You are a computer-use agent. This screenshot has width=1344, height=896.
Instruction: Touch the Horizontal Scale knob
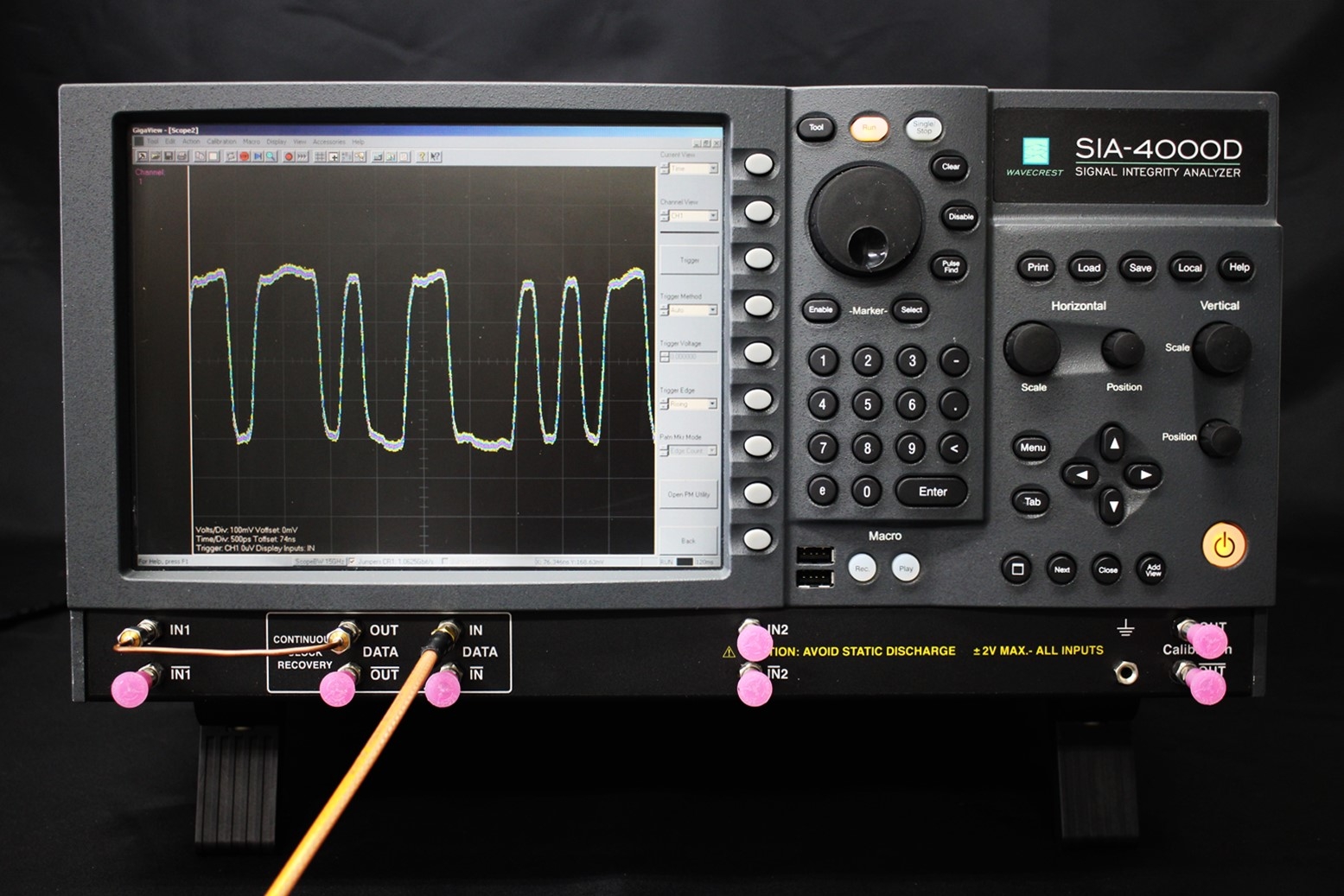pyautogui.click(x=1033, y=348)
